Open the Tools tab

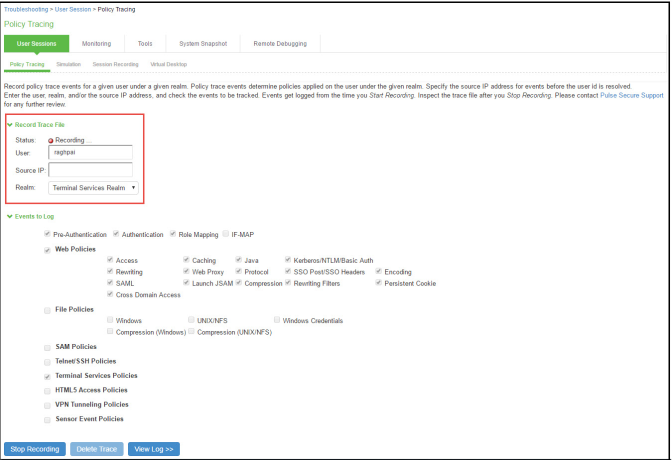click(145, 44)
